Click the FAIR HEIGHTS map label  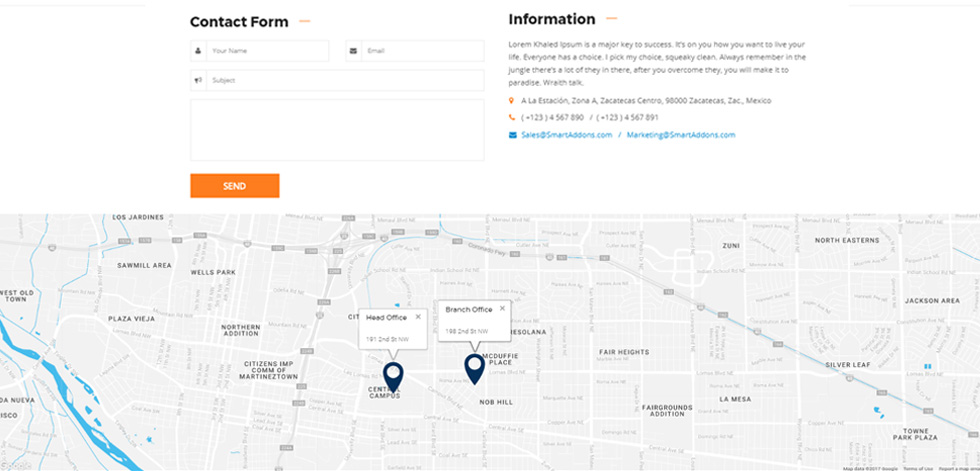coord(624,352)
